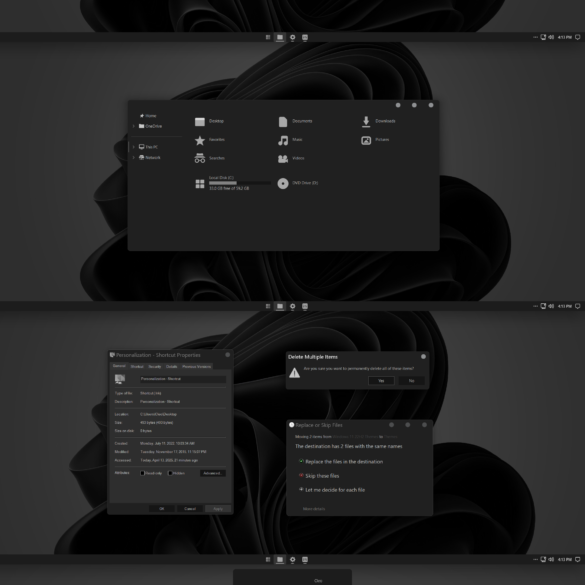Confirm deletion with Yes button
The width and height of the screenshot is (585, 585).
[x=381, y=381]
